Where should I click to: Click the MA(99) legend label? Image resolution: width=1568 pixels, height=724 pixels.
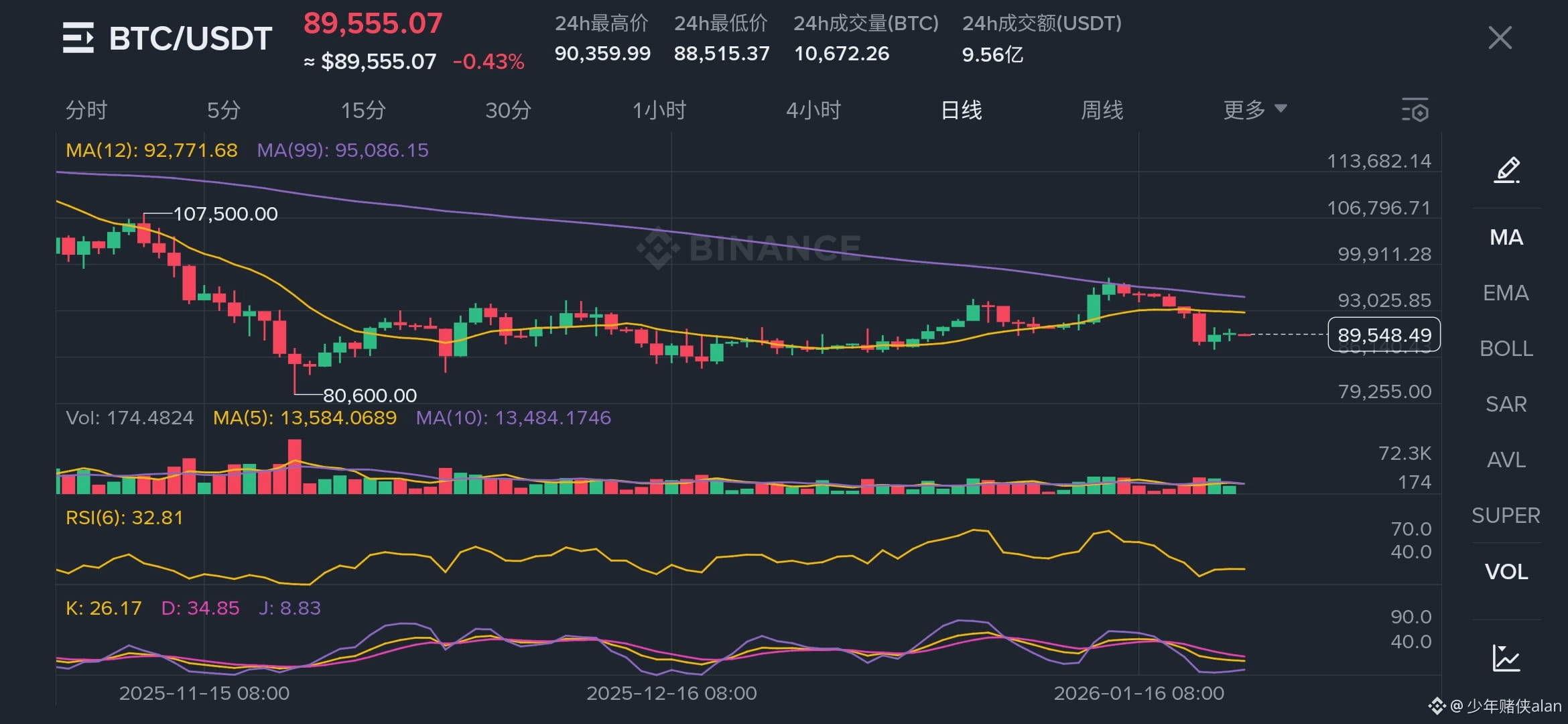click(x=342, y=150)
